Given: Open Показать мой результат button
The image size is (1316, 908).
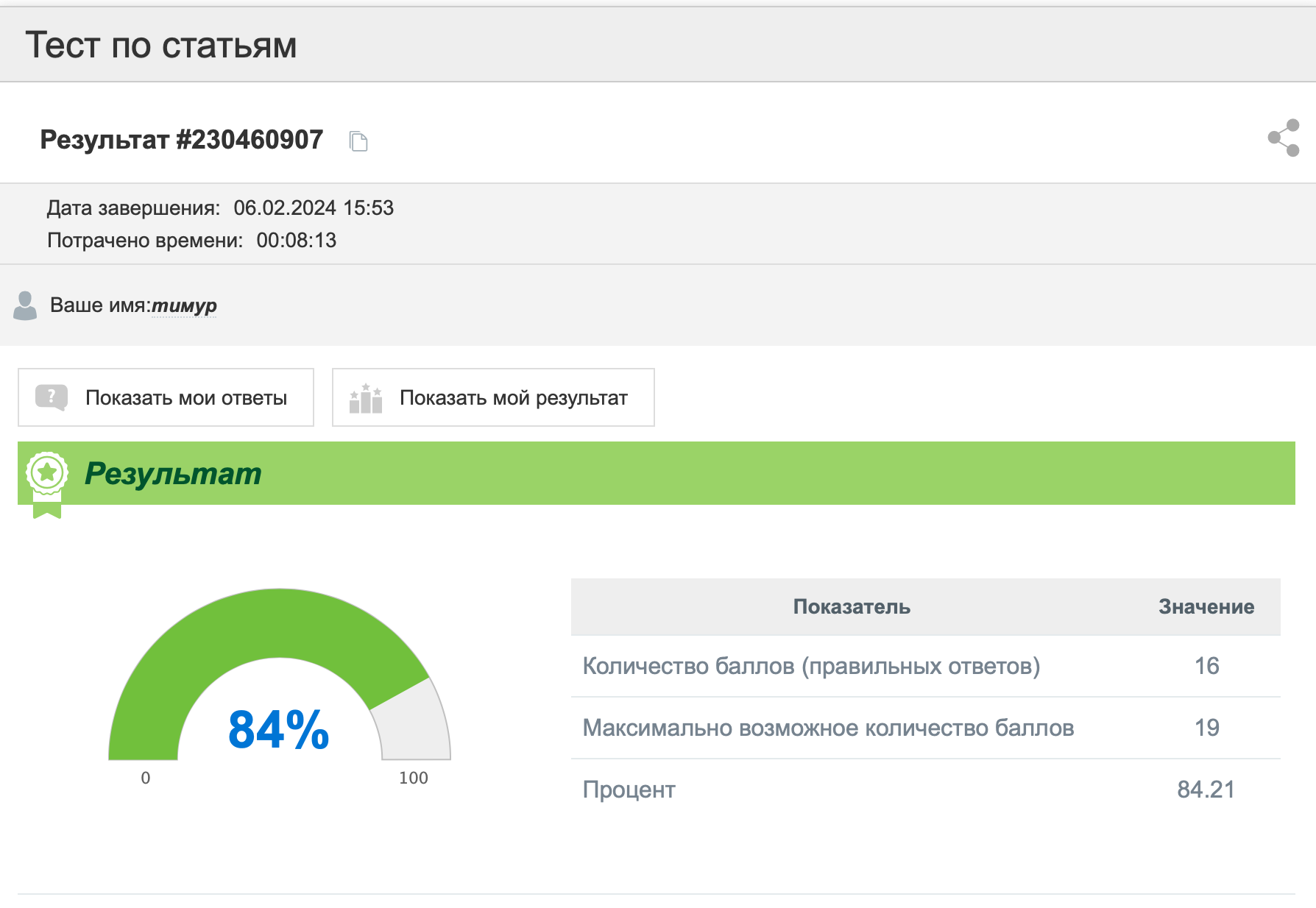Looking at the screenshot, I should coord(493,397).
